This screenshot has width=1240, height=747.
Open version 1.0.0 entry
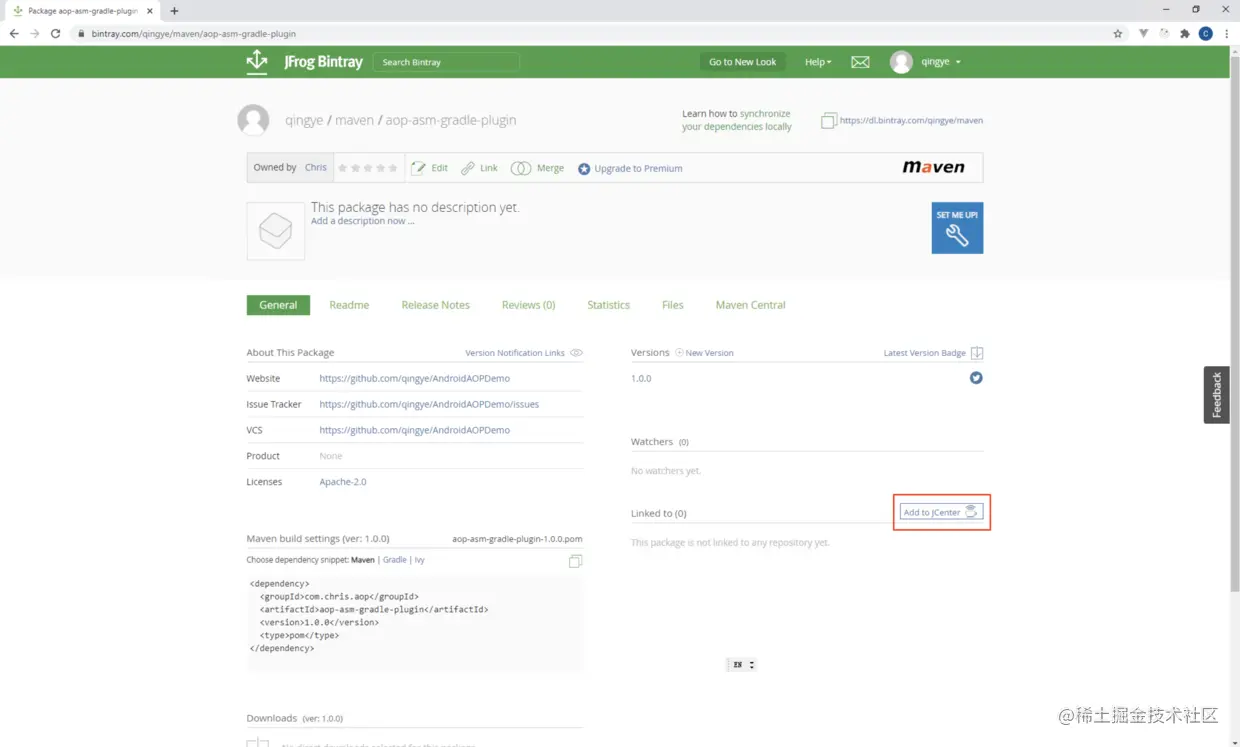pyautogui.click(x=641, y=379)
